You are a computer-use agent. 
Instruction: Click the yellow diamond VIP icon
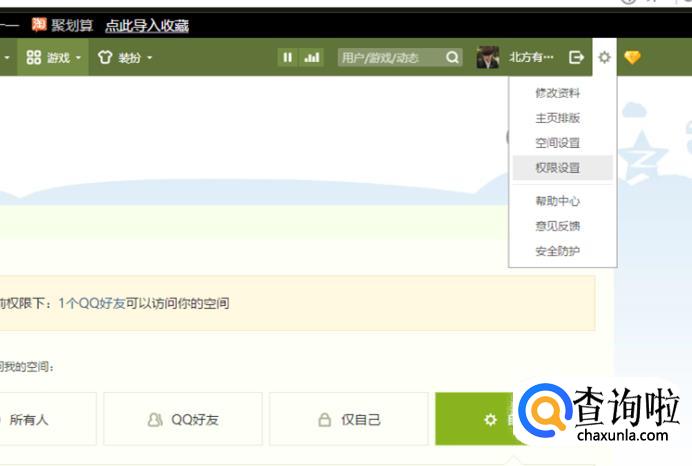(632, 58)
